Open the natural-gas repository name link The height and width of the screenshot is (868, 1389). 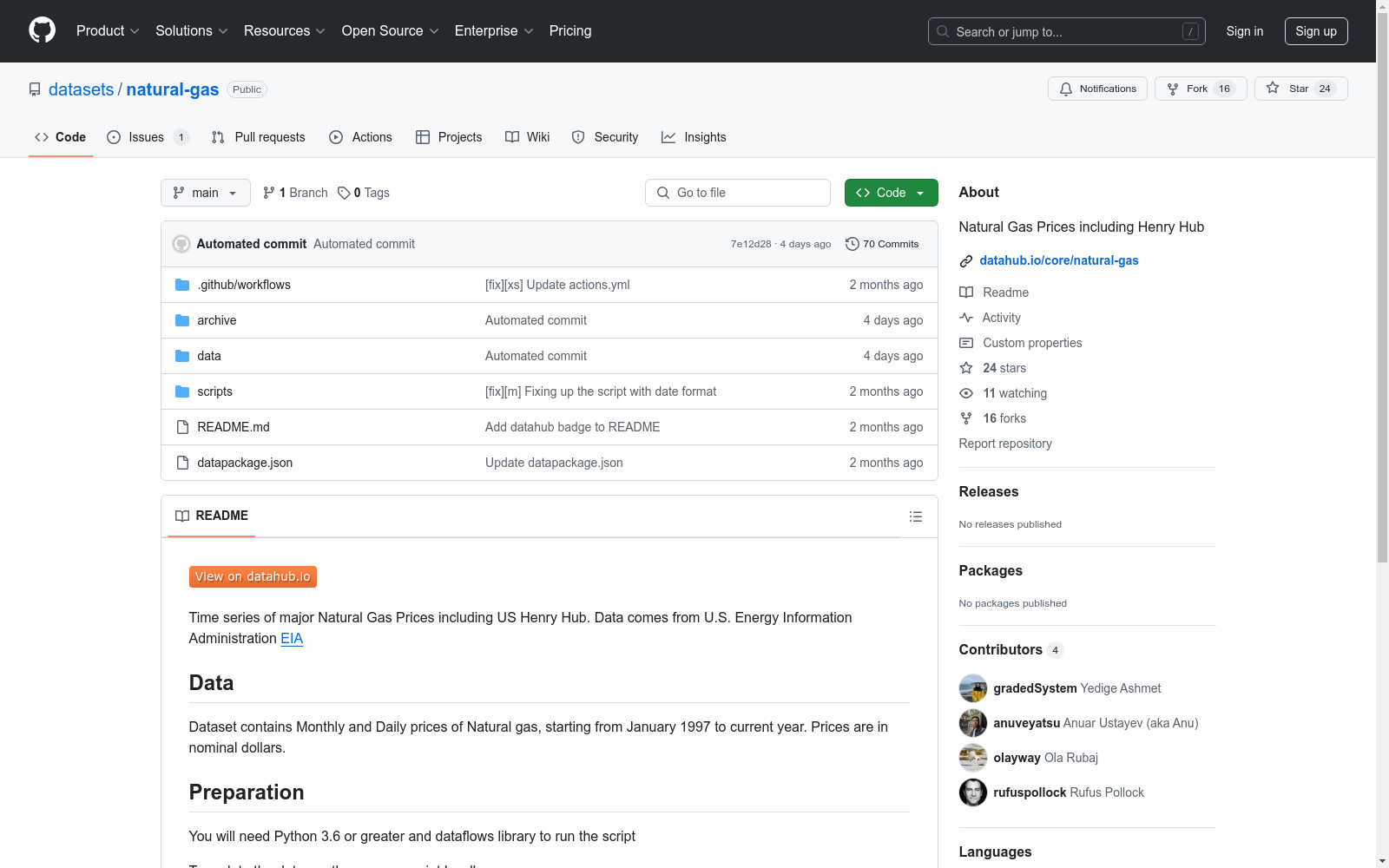173,89
